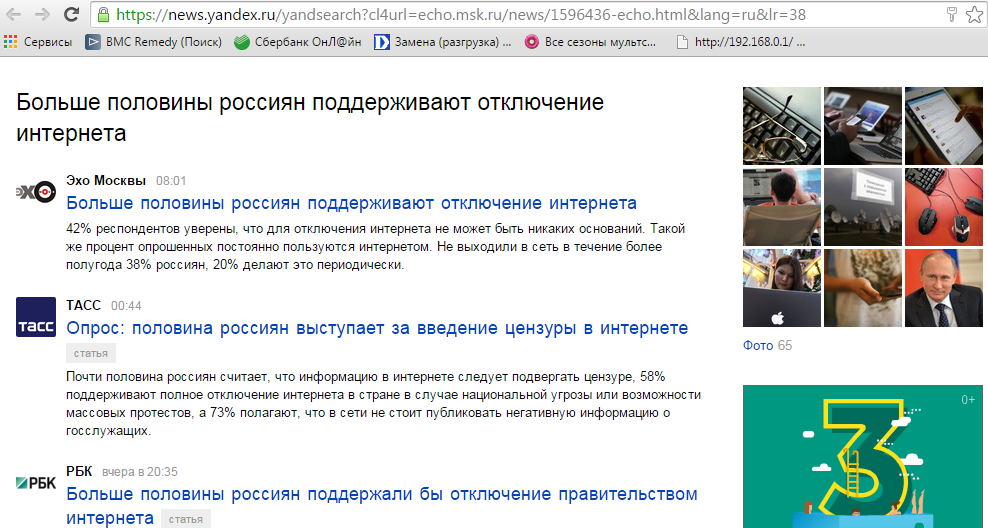Click the browser forward arrow
The width and height of the screenshot is (988, 528).
coord(42,15)
